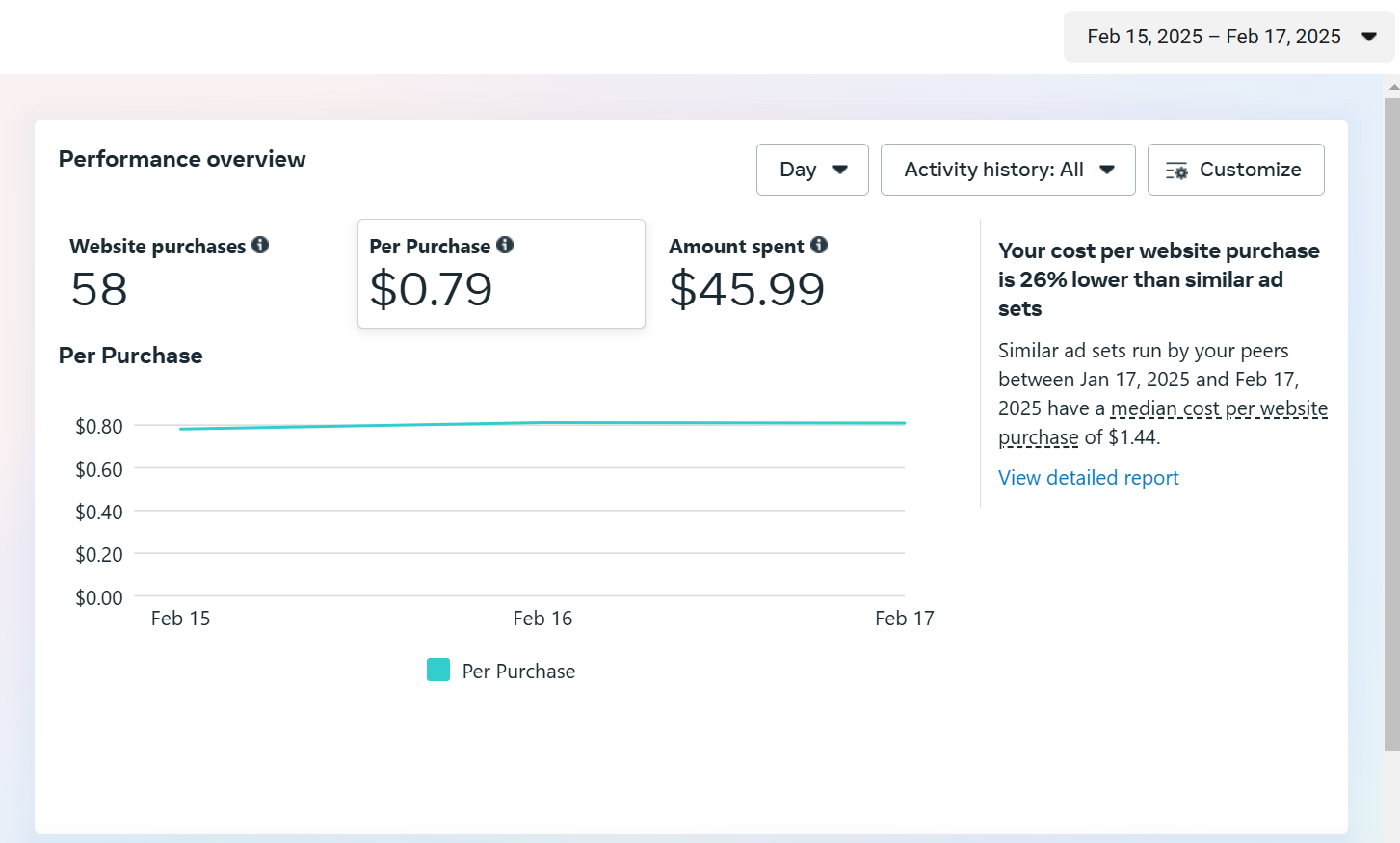Screen dimensions: 1400x843
Task: Click the scrollbar up arrow
Action: point(1392,87)
